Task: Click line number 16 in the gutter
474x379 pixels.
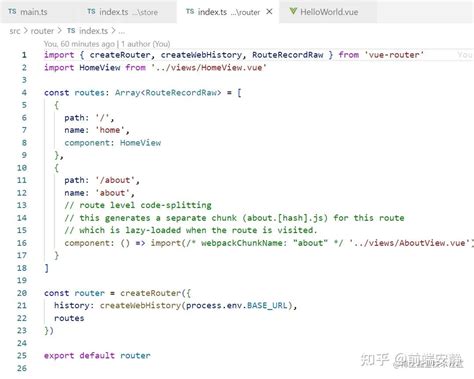Action: pos(22,243)
